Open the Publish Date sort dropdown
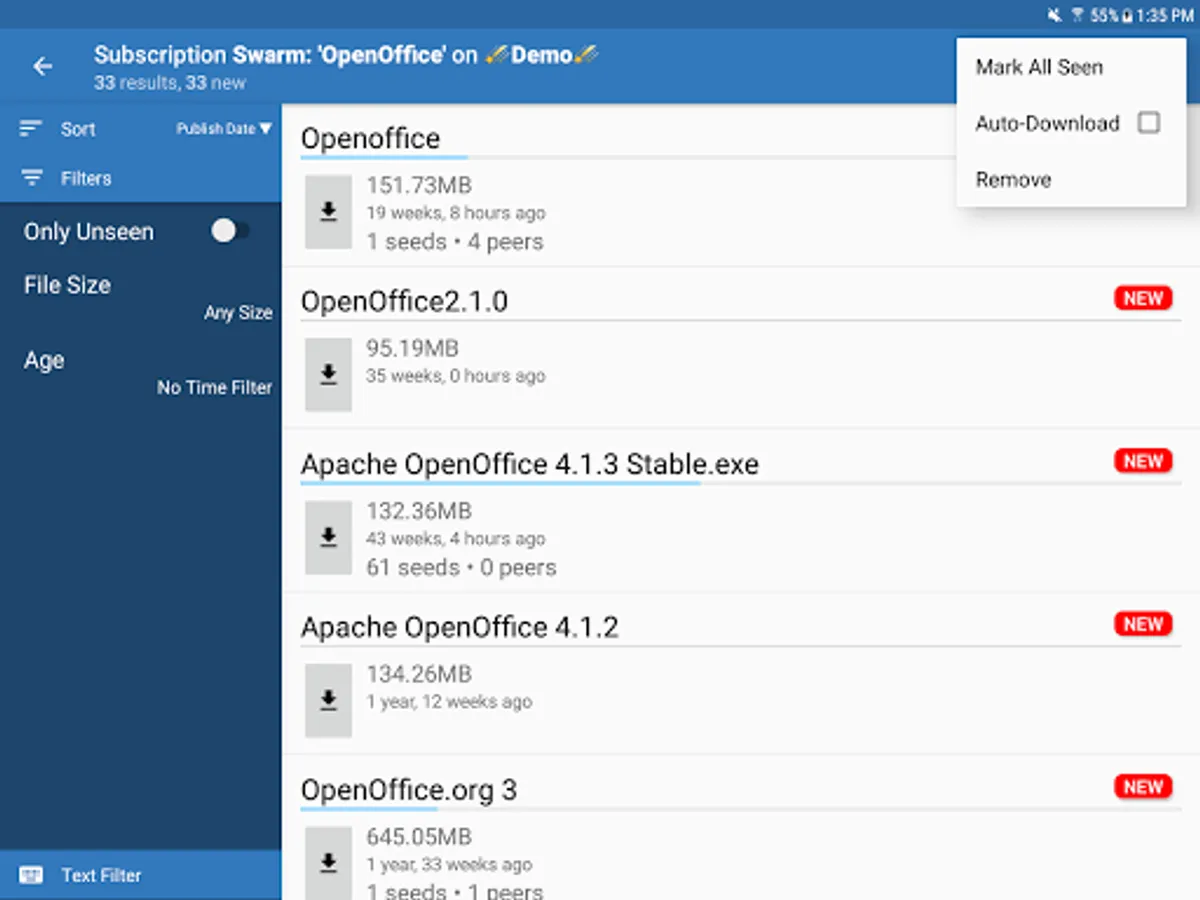 (x=224, y=129)
